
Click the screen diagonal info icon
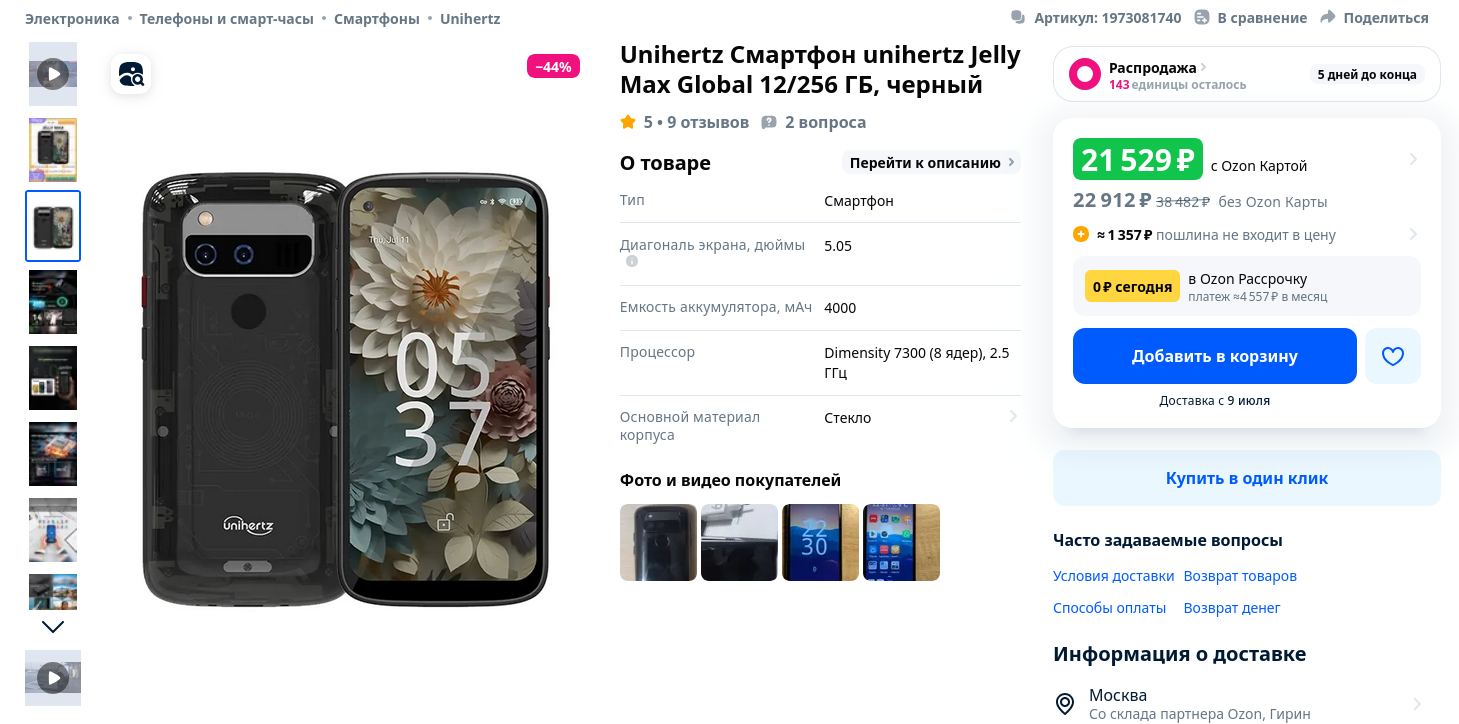coord(632,262)
